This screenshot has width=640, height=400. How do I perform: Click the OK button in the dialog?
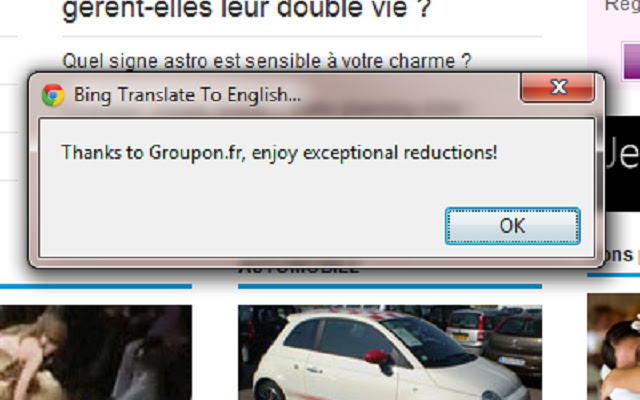[x=512, y=226]
